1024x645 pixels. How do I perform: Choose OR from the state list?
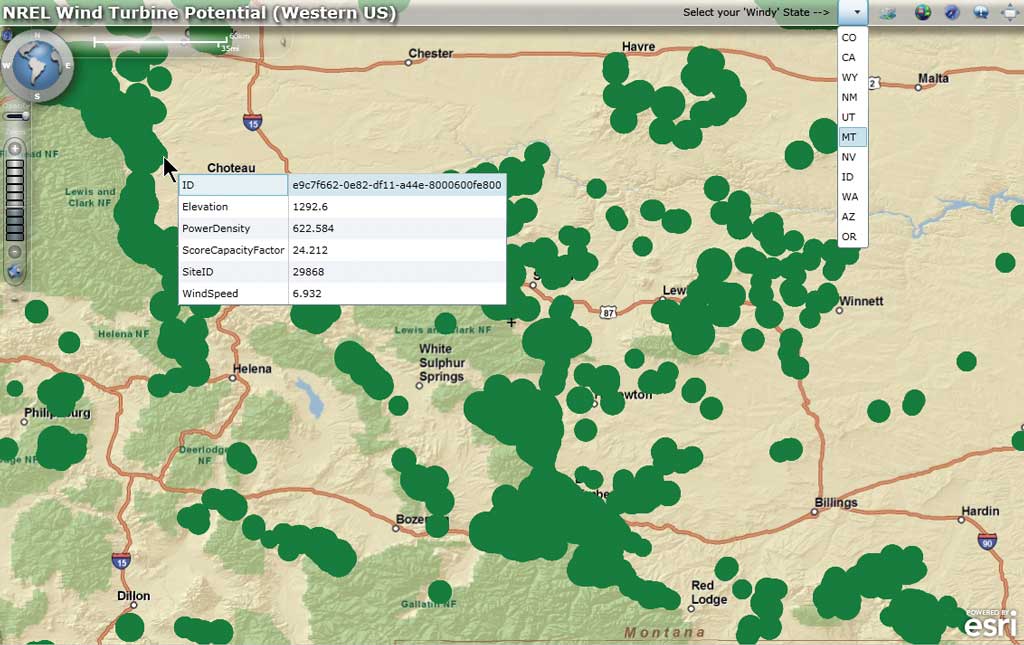click(852, 237)
